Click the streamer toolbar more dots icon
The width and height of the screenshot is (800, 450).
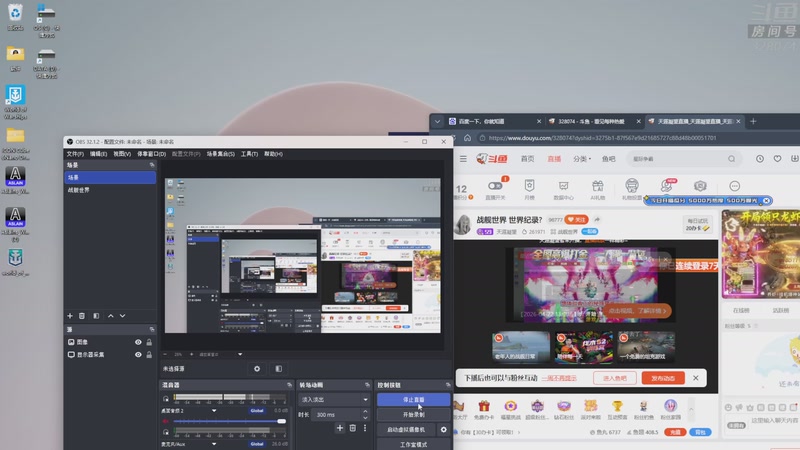[735, 186]
